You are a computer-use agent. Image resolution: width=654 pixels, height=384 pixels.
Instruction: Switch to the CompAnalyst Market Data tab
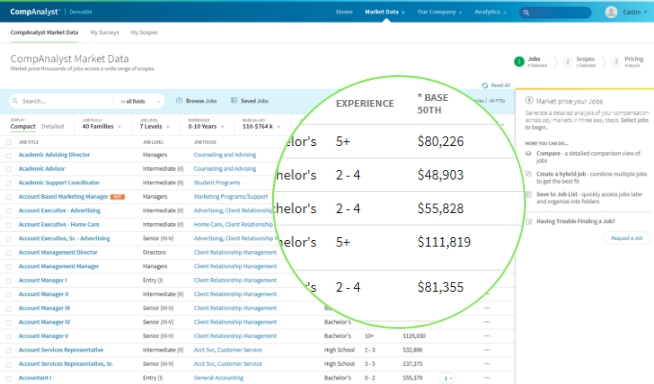(44, 33)
